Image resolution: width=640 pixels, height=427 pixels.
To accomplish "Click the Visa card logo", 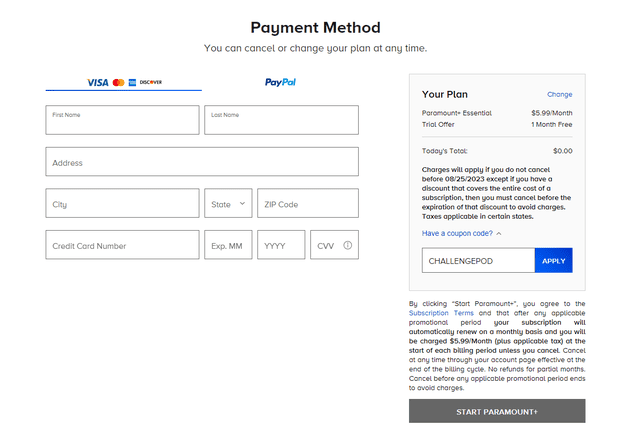I will (97, 82).
